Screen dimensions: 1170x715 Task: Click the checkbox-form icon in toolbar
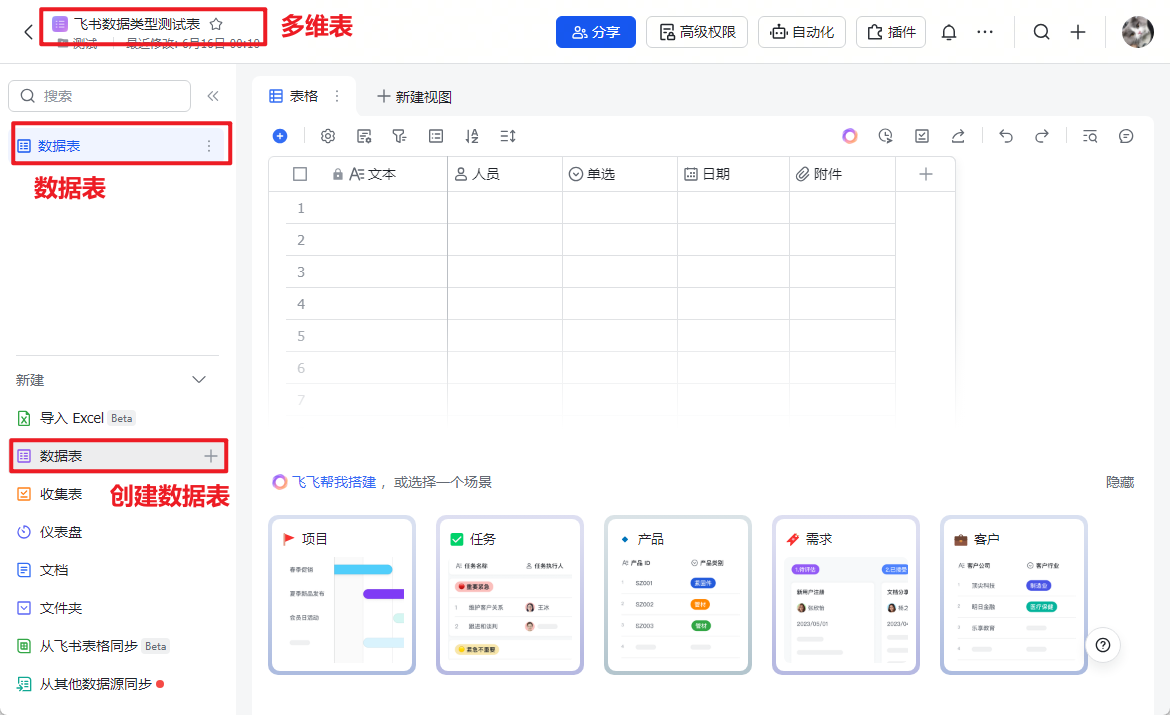point(922,136)
